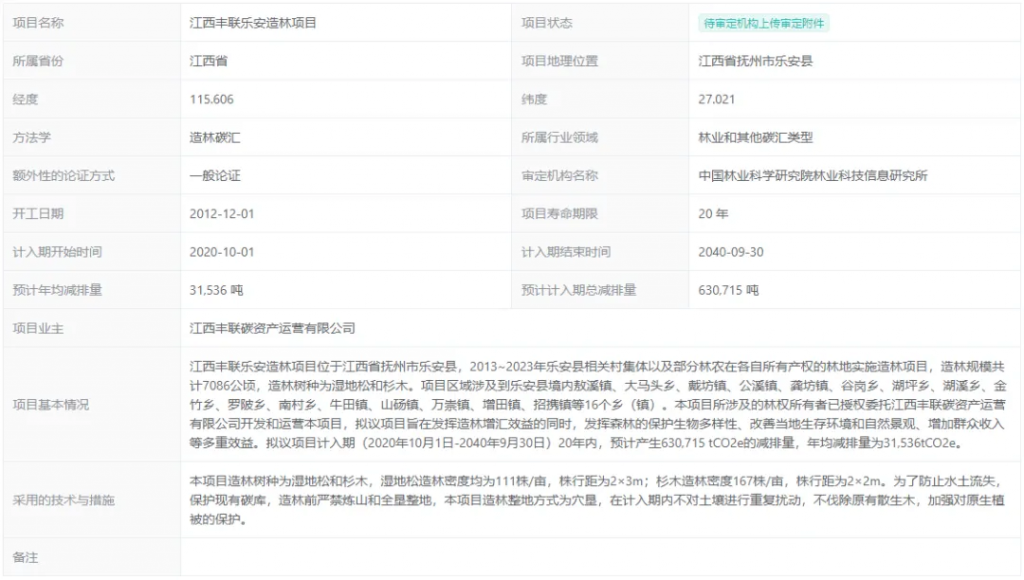Select the longitude value 115.606
This screenshot has height=580, width=1024.
point(212,99)
